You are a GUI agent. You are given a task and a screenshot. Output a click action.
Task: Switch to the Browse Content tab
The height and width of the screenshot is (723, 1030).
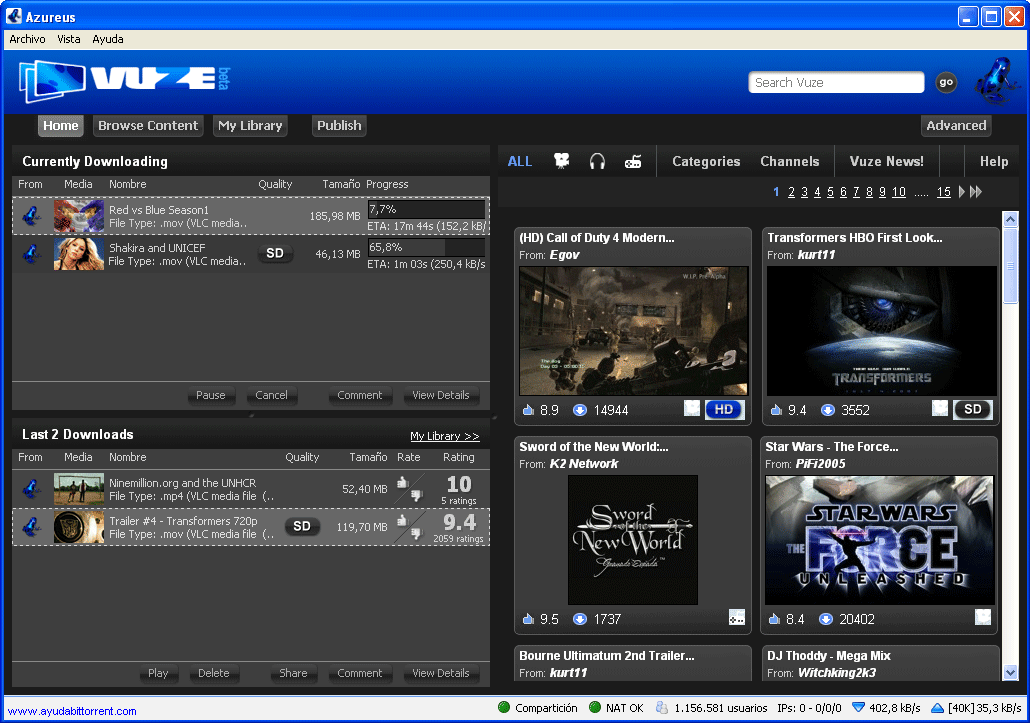click(148, 125)
